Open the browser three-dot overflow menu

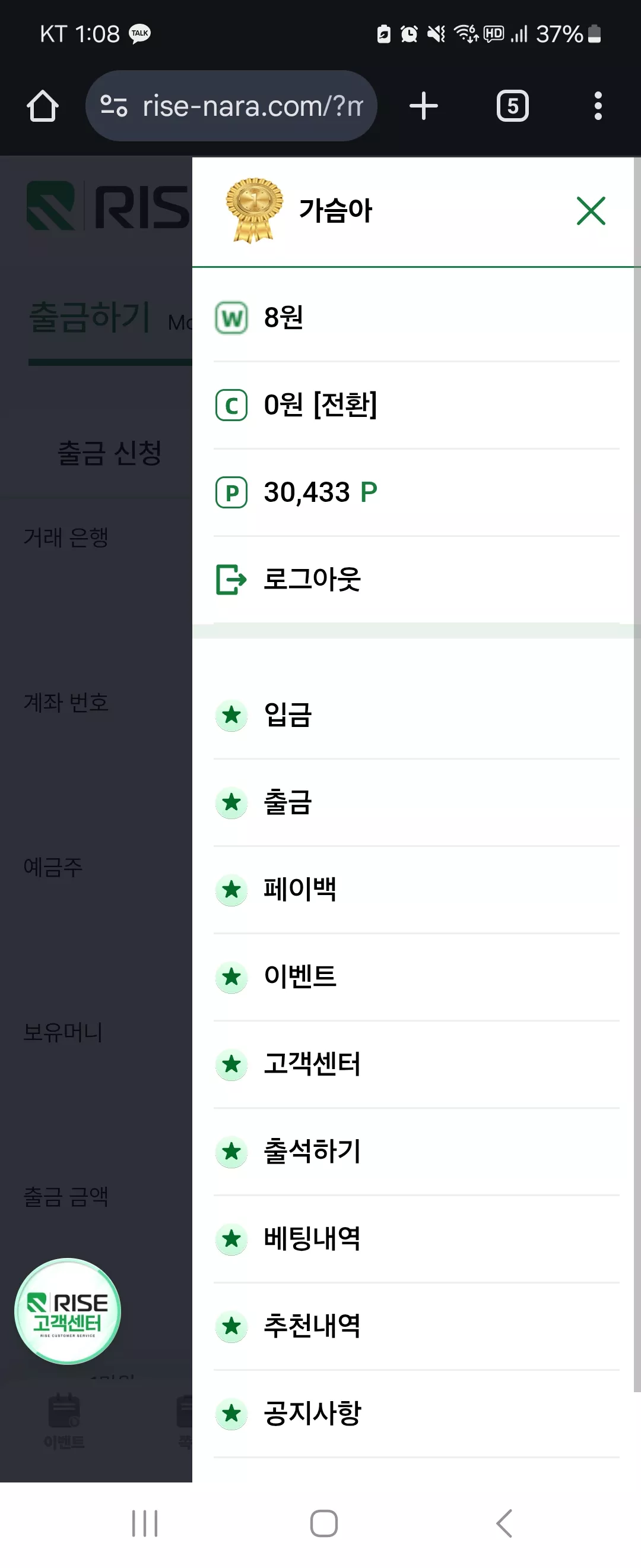click(x=598, y=106)
